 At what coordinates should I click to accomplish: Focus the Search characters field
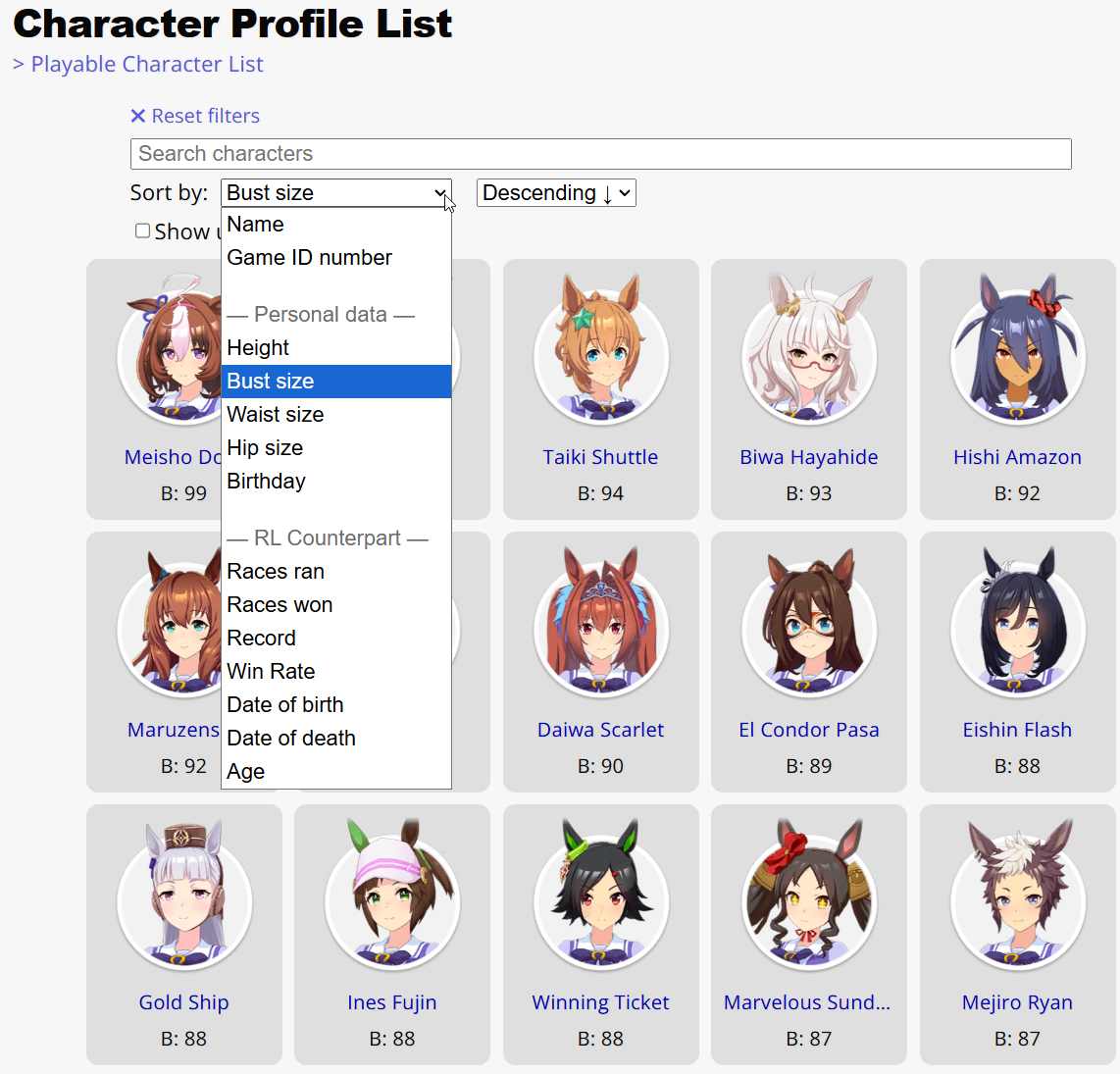pyautogui.click(x=601, y=154)
